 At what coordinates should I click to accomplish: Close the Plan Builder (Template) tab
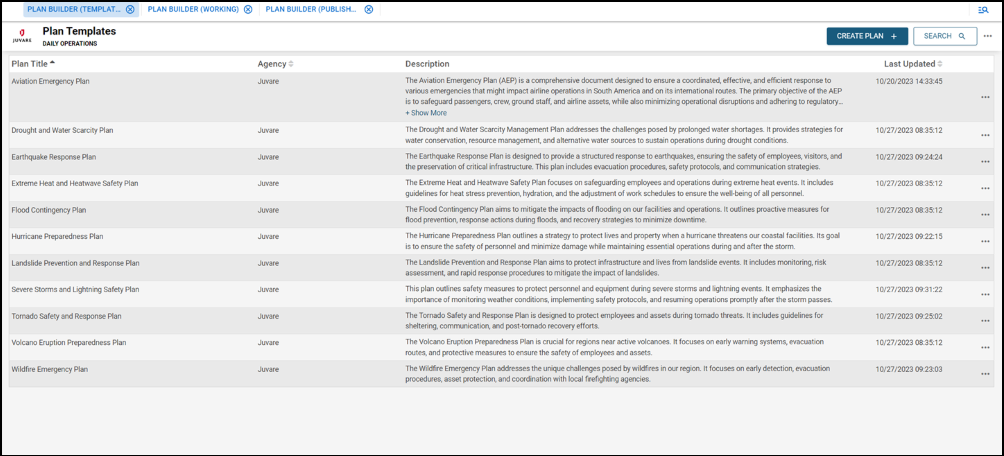[130, 9]
